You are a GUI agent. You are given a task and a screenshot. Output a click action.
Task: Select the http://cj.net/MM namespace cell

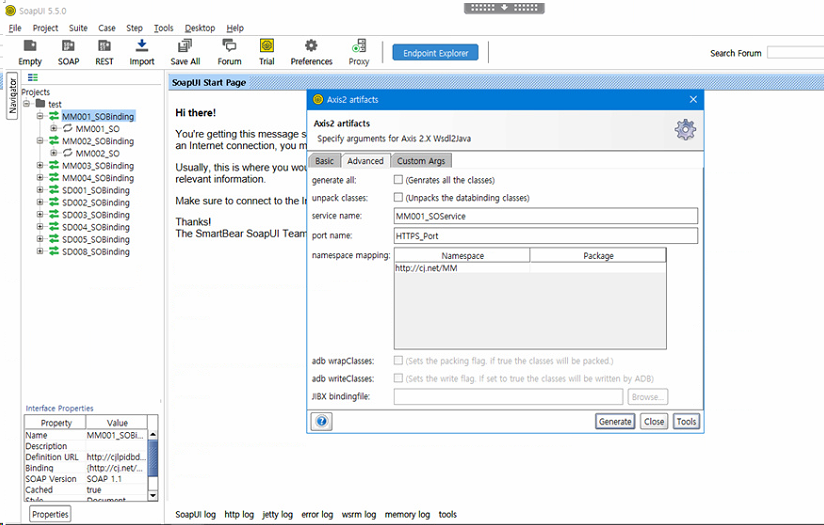click(x=462, y=268)
